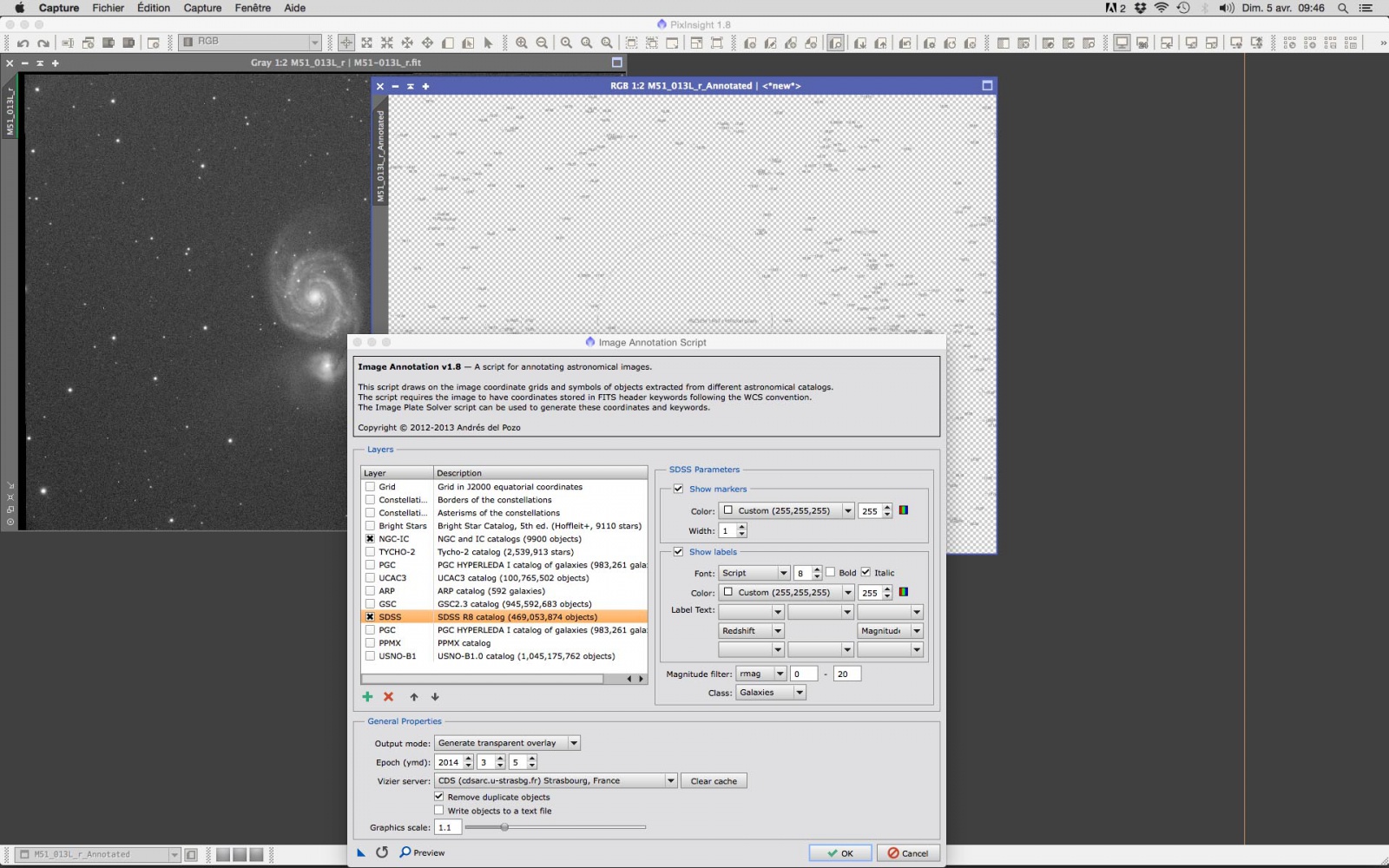Image resolution: width=1389 pixels, height=868 pixels.
Task: Increase the Epoch year stepper
Action: [x=469, y=758]
